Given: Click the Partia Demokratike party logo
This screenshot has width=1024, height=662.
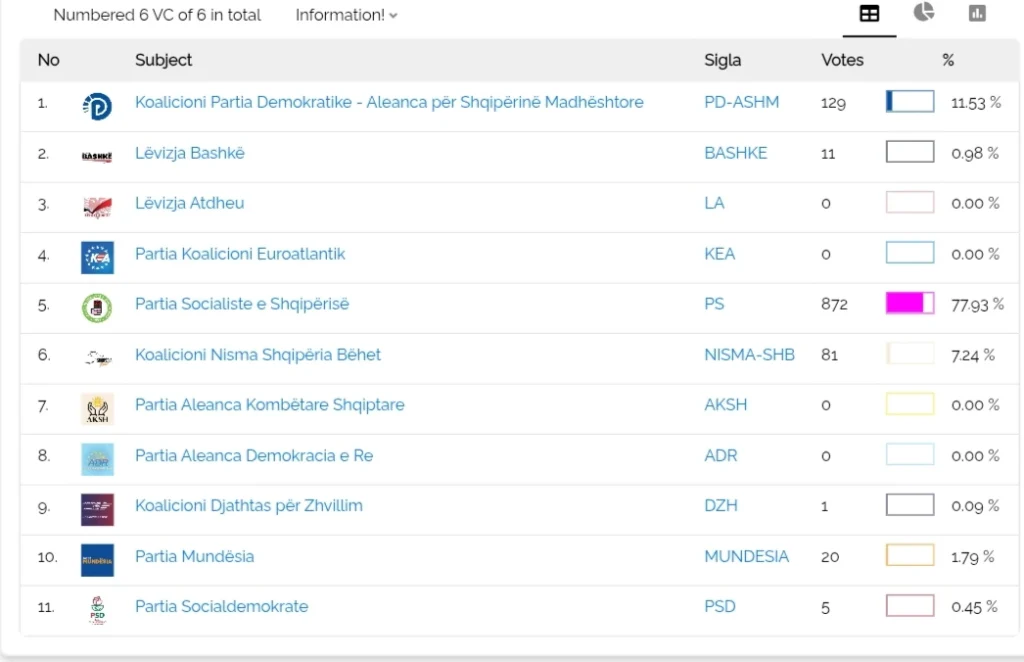Looking at the screenshot, I should pyautogui.click(x=97, y=105).
